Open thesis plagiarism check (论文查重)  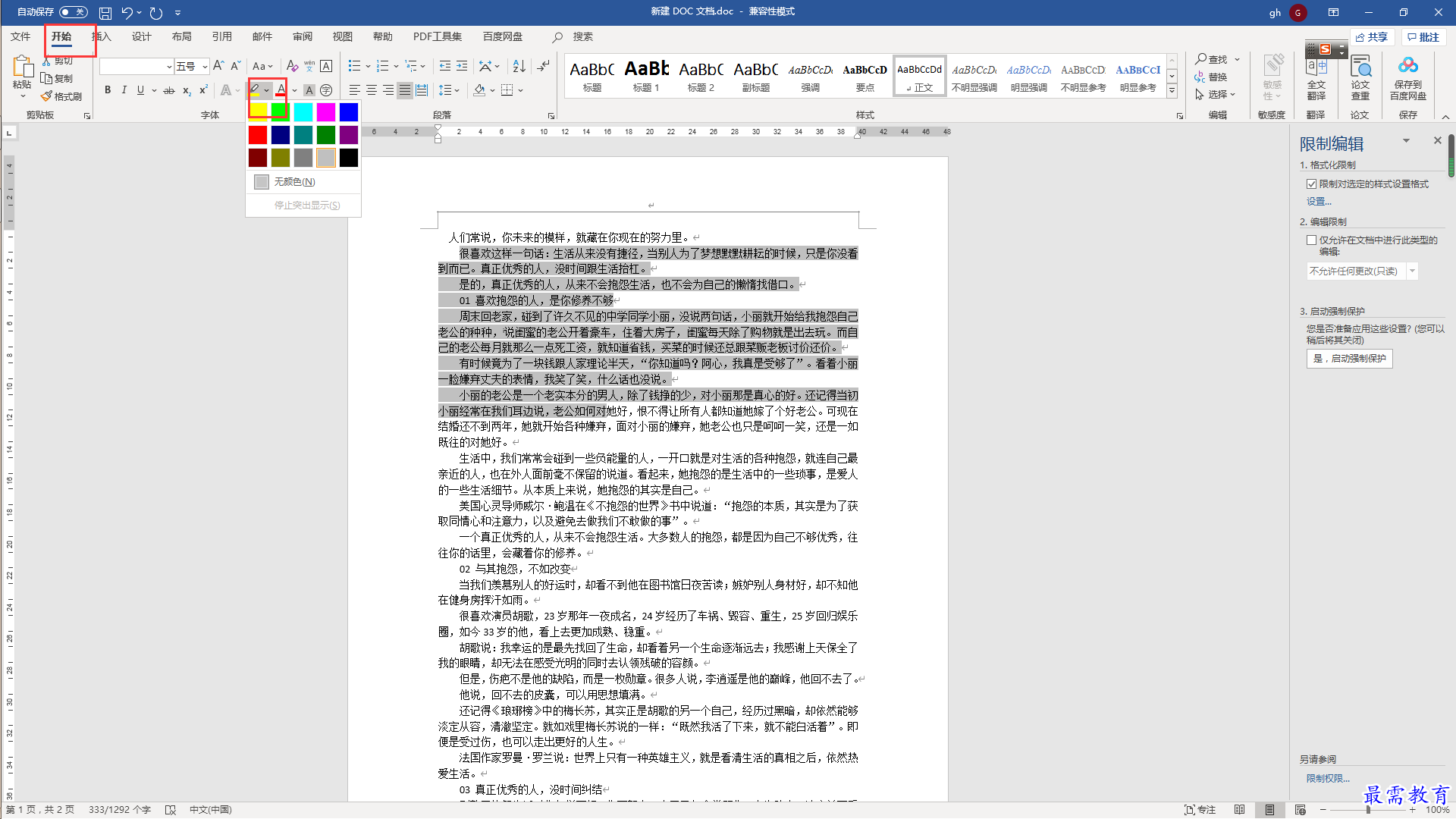(x=1360, y=77)
